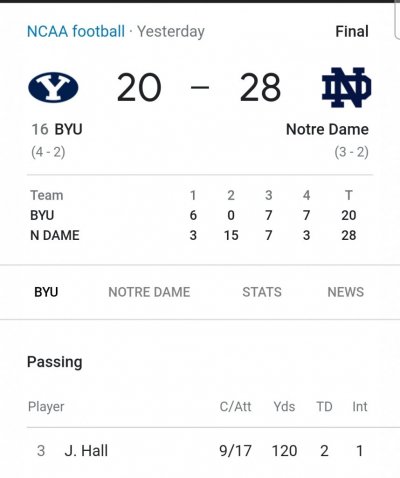Click the Passing section heading
Screen dimensions: 400x478
[55, 362]
